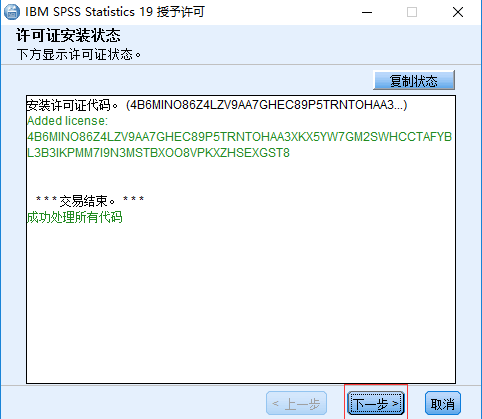Image resolution: width=482 pixels, height=419 pixels.
Task: Click the green 成功处理所有代码 message
Action: coord(75,217)
